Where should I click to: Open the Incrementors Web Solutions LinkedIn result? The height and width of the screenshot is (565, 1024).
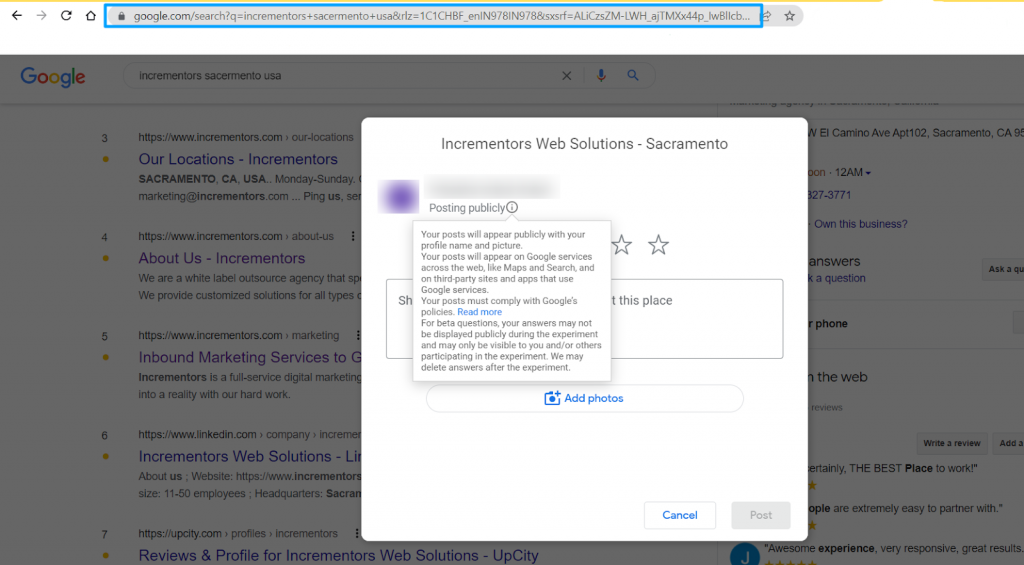tap(249, 456)
